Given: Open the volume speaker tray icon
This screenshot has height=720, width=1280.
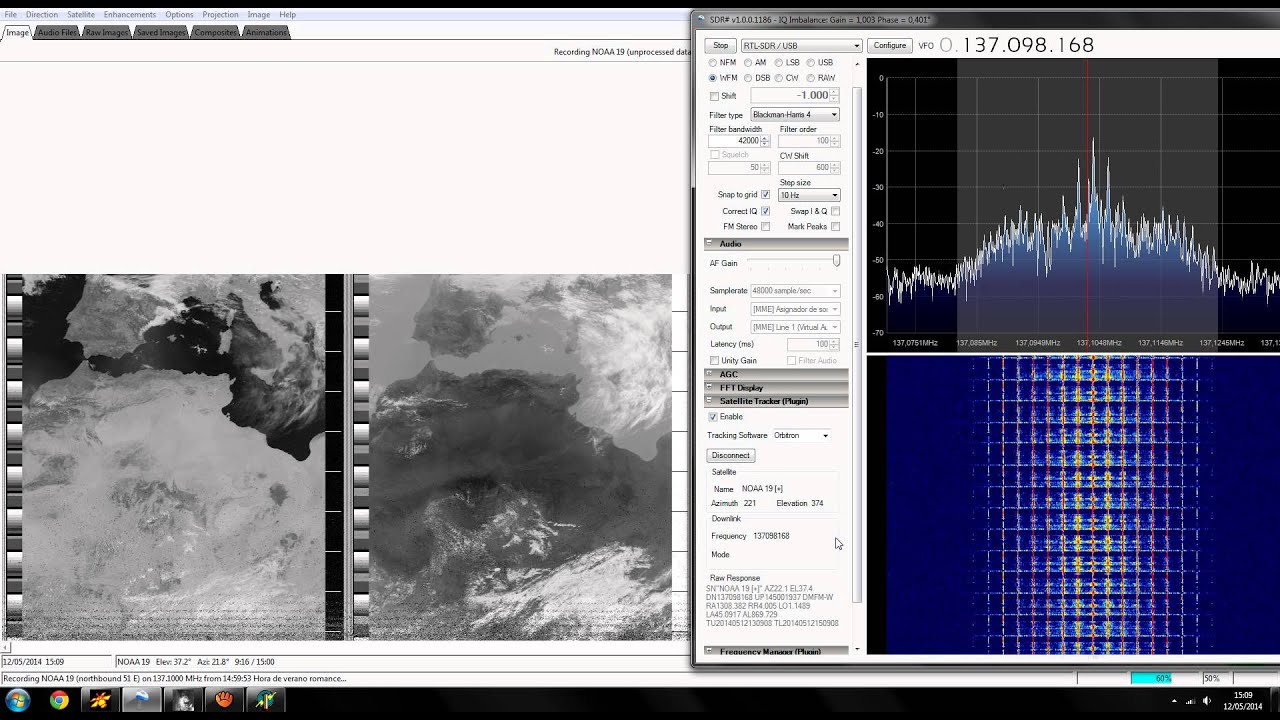Looking at the screenshot, I should (1208, 701).
